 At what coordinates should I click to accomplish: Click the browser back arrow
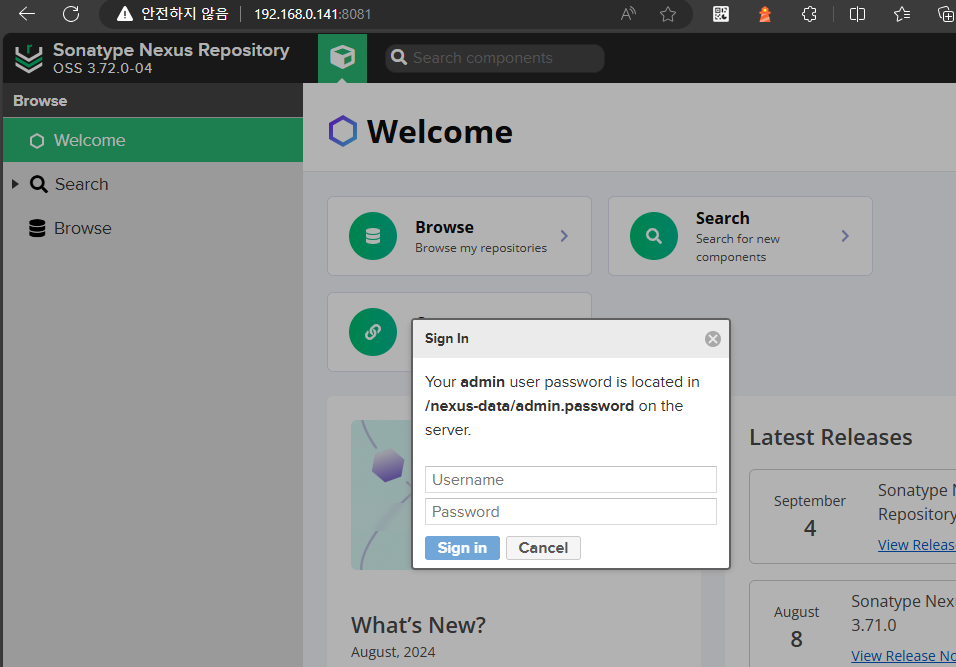[27, 13]
